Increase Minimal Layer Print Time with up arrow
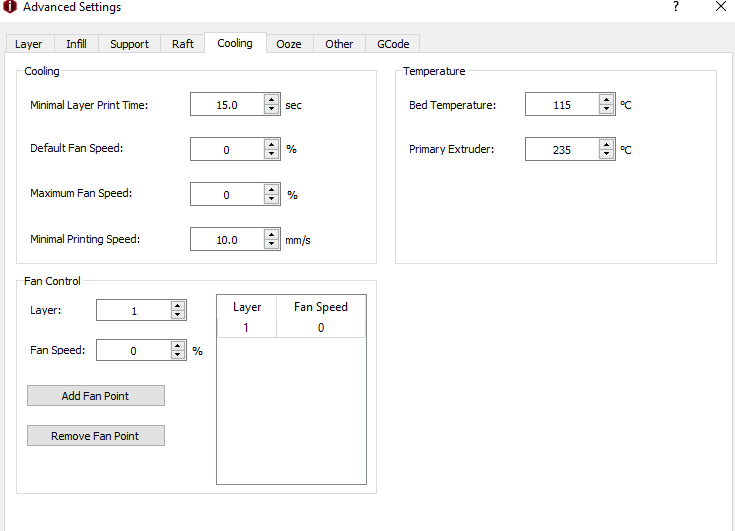Viewport: 735px width, 531px height. 271,100
